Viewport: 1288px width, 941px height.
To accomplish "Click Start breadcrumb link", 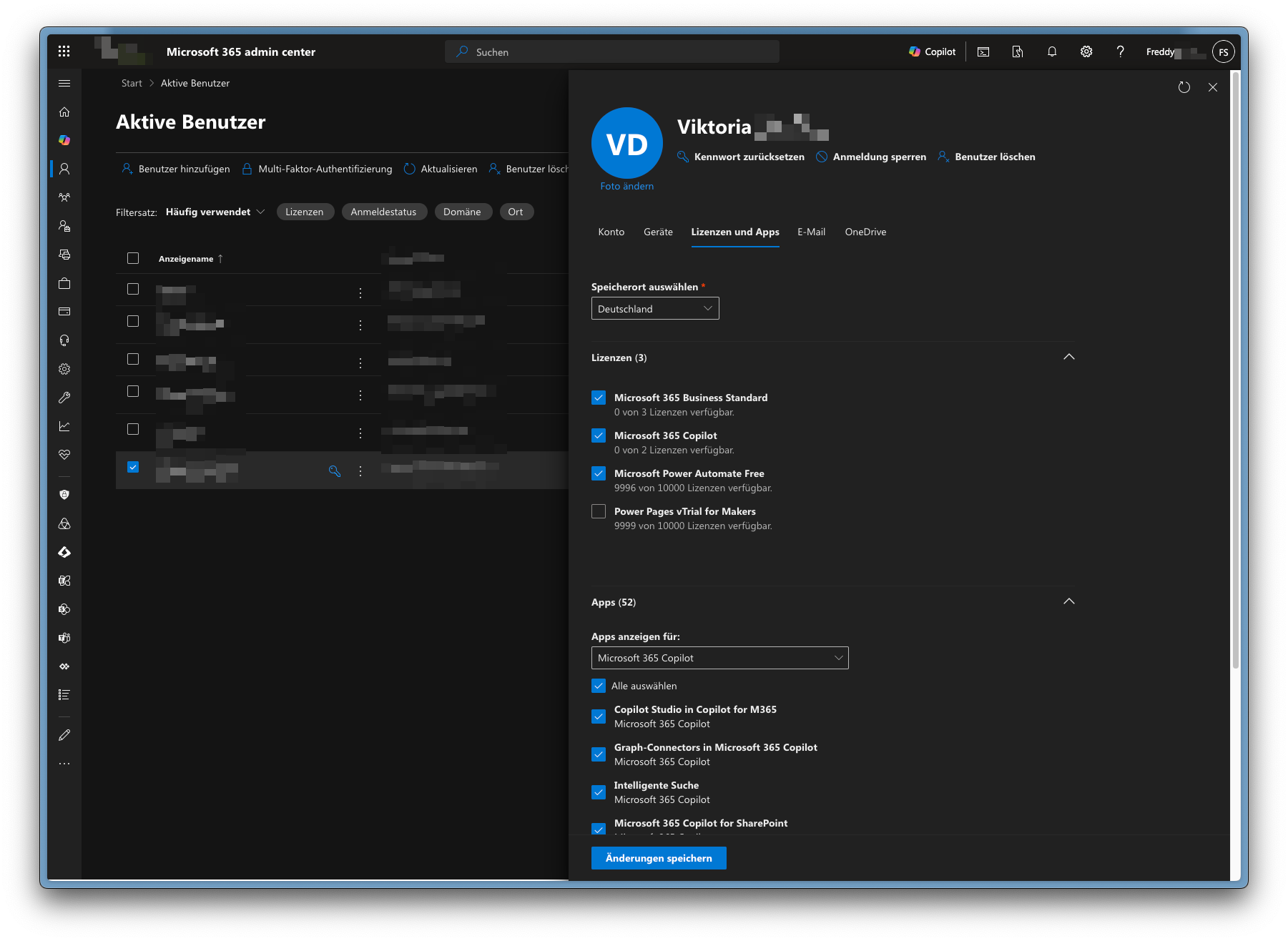I will (132, 83).
